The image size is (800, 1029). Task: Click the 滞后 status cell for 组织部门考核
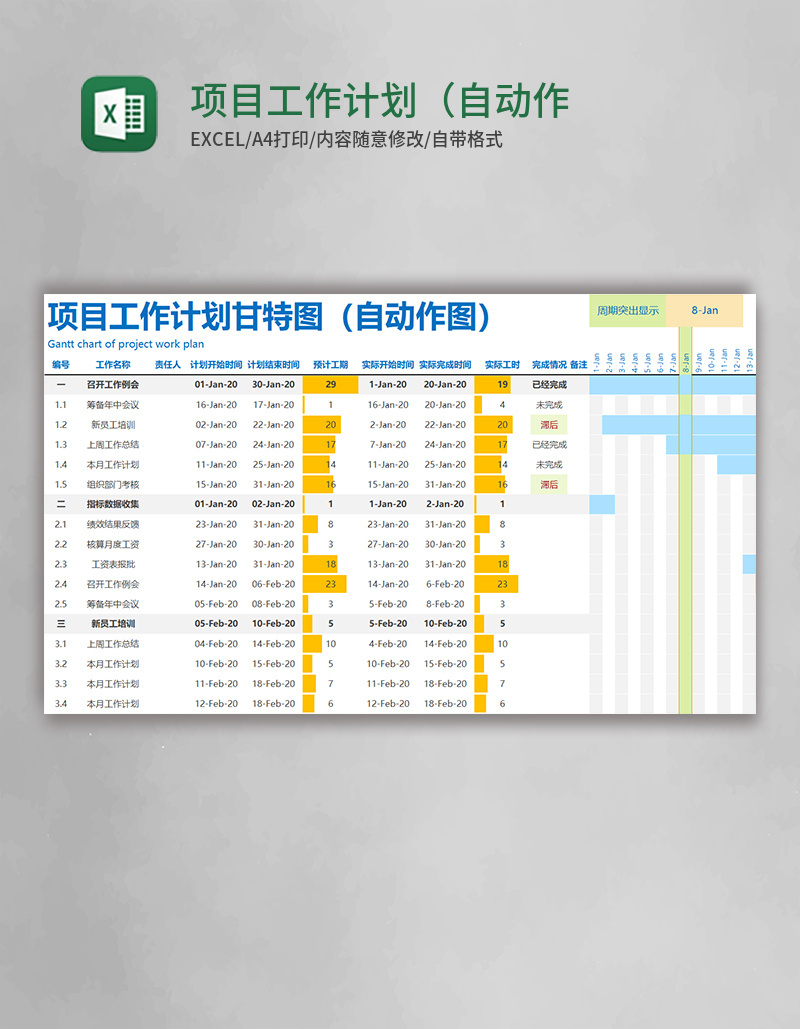(551, 483)
